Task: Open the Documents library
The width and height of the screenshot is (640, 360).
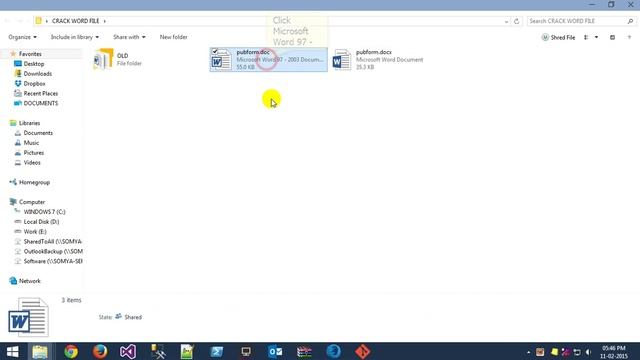Action: click(38, 133)
